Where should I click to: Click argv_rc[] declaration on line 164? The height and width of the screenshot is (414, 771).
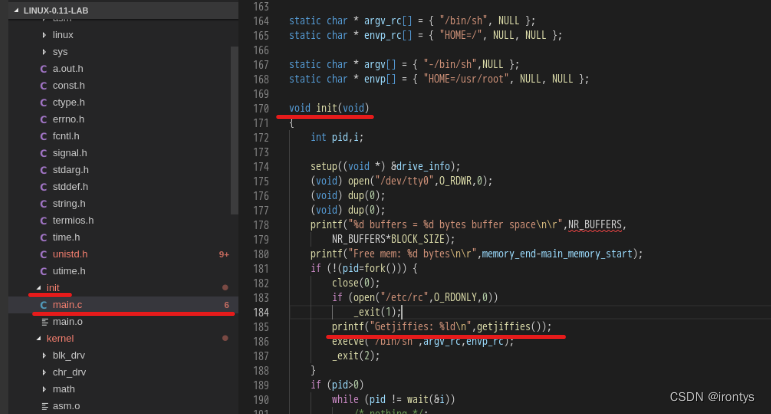coord(388,21)
